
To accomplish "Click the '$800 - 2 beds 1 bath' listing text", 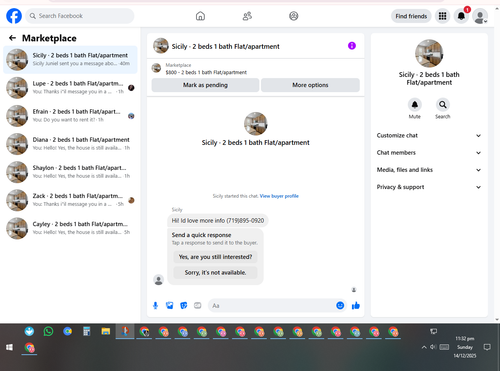I will (x=206, y=72).
